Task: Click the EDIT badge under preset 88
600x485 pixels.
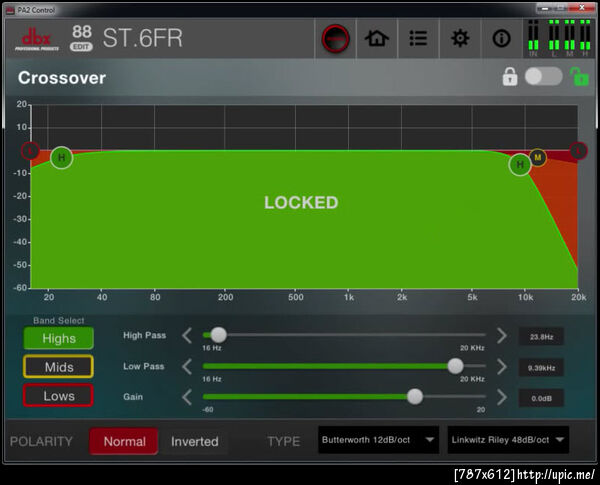Action: pos(81,47)
